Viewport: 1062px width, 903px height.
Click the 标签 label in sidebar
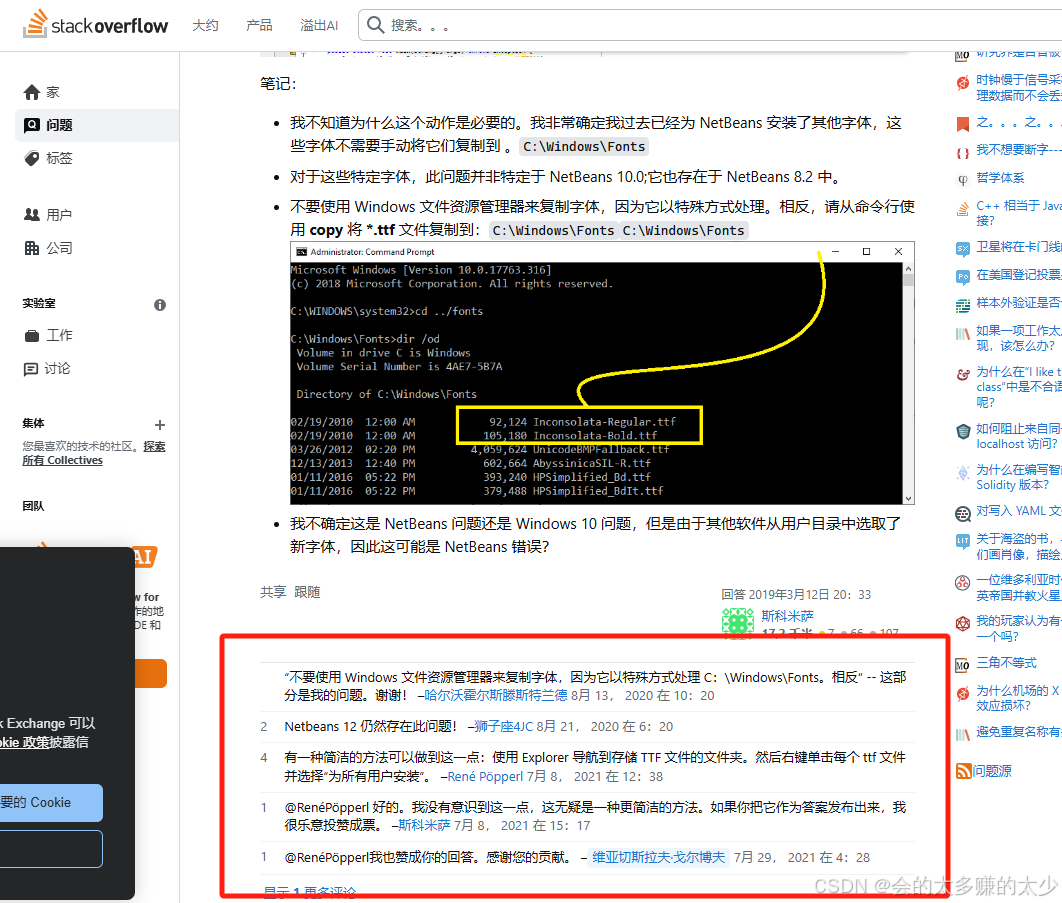click(59, 159)
